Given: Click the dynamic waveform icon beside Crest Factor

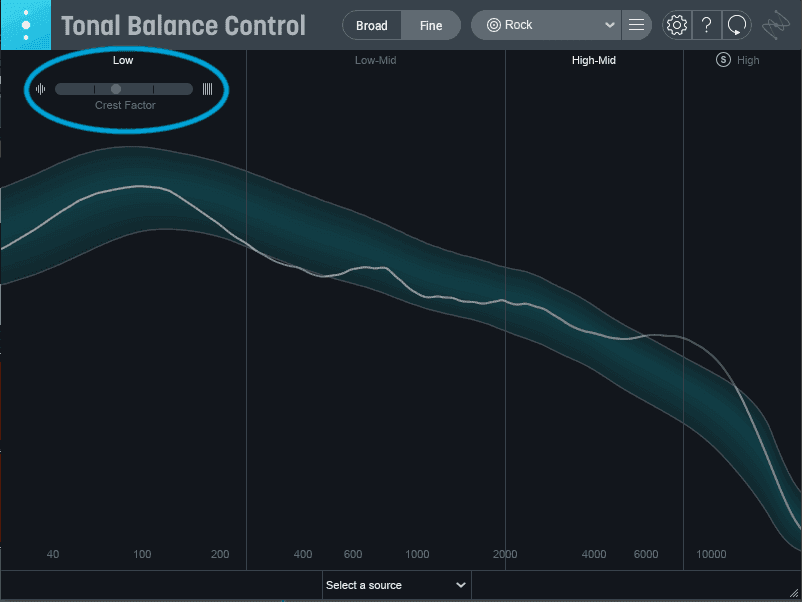Looking at the screenshot, I should click(40, 89).
